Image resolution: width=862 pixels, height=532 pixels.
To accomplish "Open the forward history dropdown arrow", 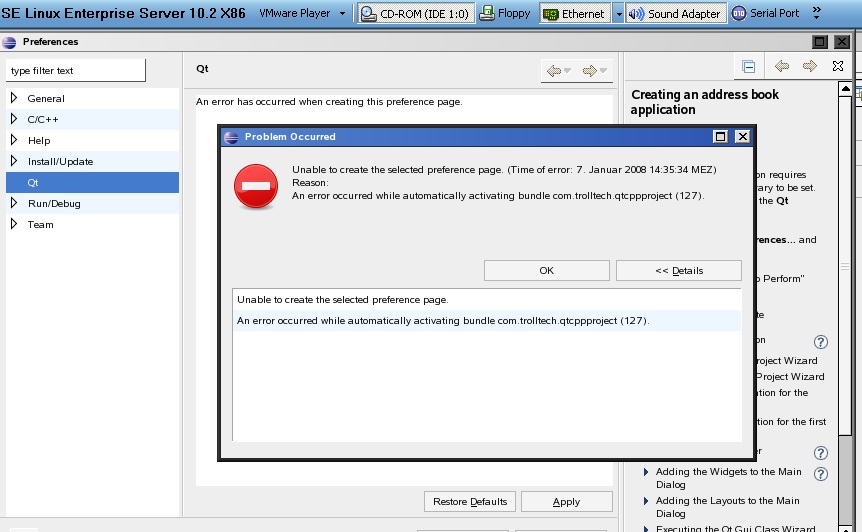I will [x=604, y=70].
